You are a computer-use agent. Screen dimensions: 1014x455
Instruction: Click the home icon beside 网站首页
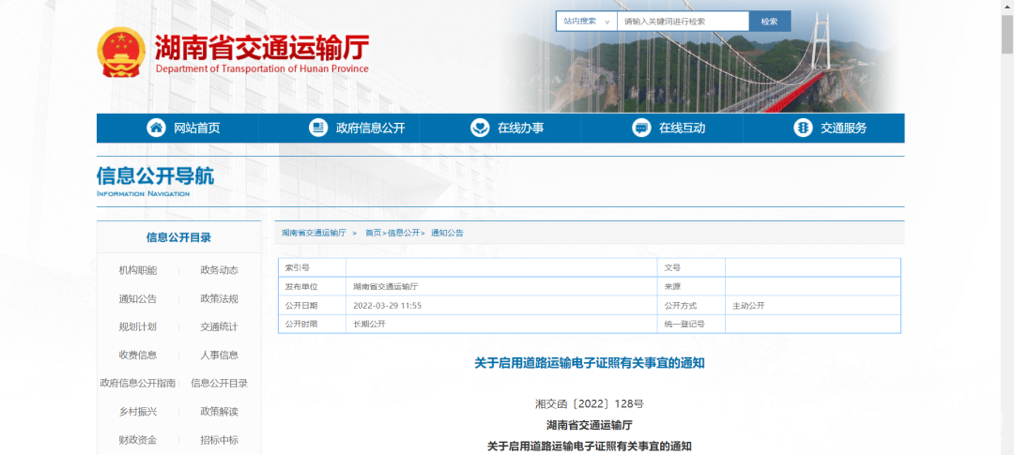(156, 128)
